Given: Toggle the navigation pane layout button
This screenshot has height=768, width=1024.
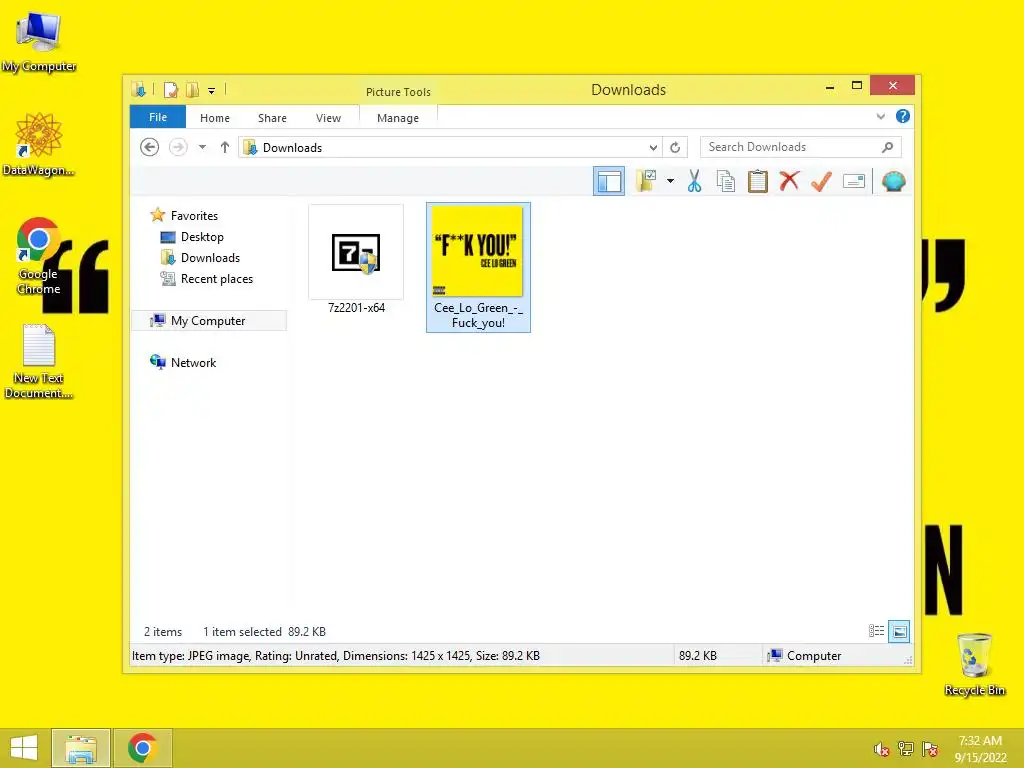Looking at the screenshot, I should point(609,181).
